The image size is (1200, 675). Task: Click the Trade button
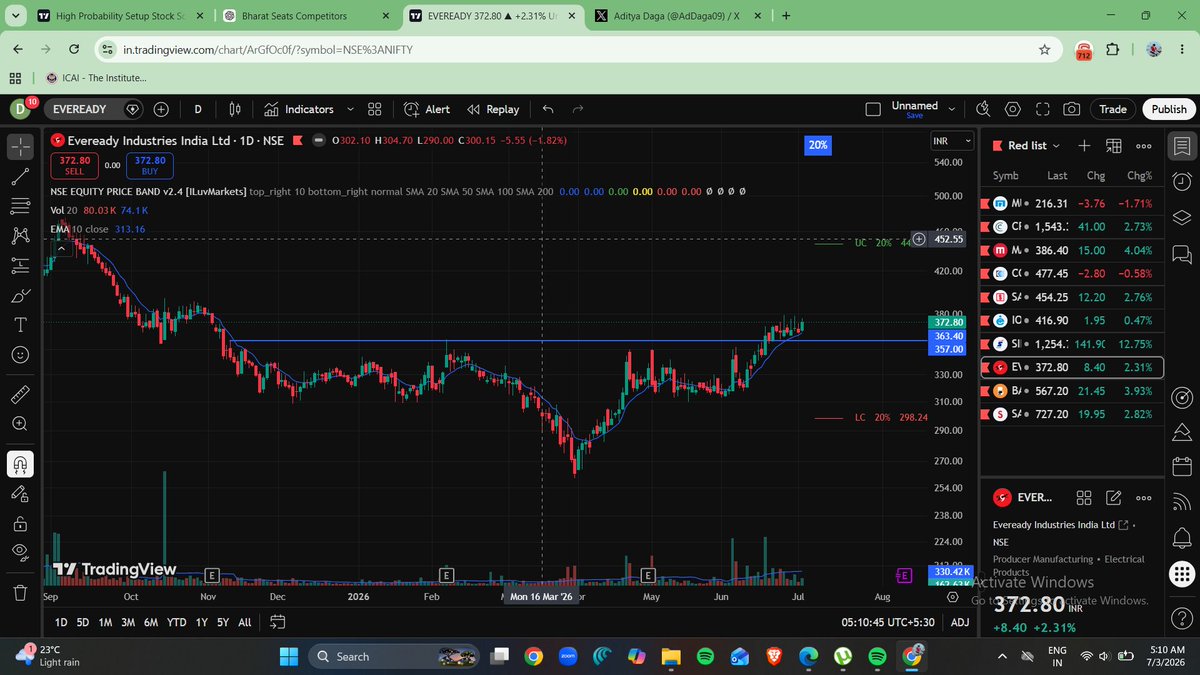[1112, 109]
